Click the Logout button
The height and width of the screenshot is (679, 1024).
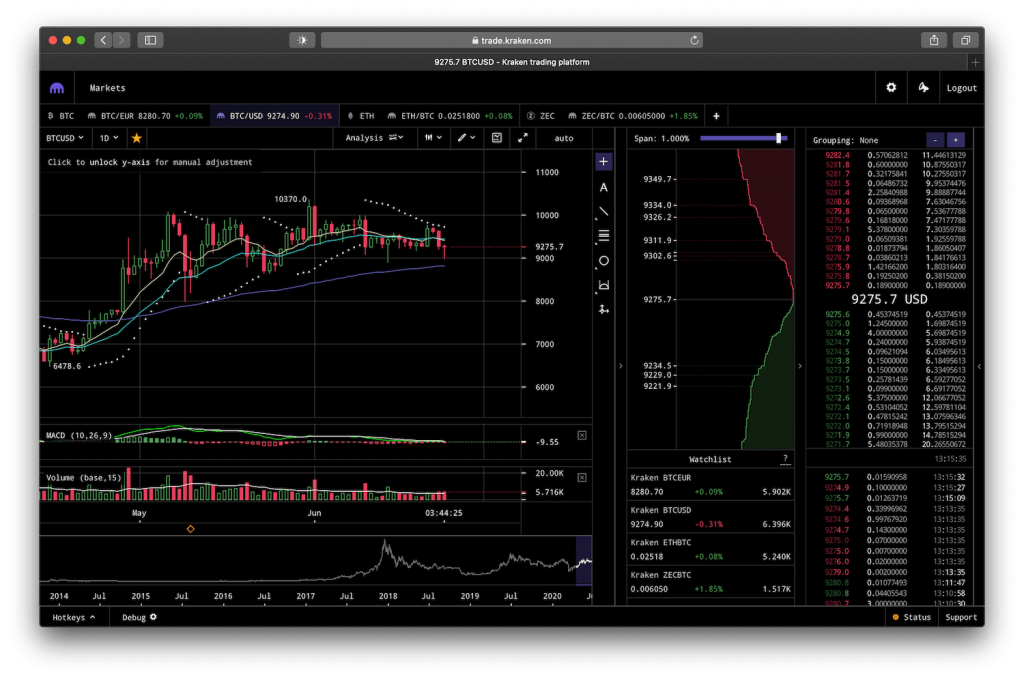tap(961, 88)
